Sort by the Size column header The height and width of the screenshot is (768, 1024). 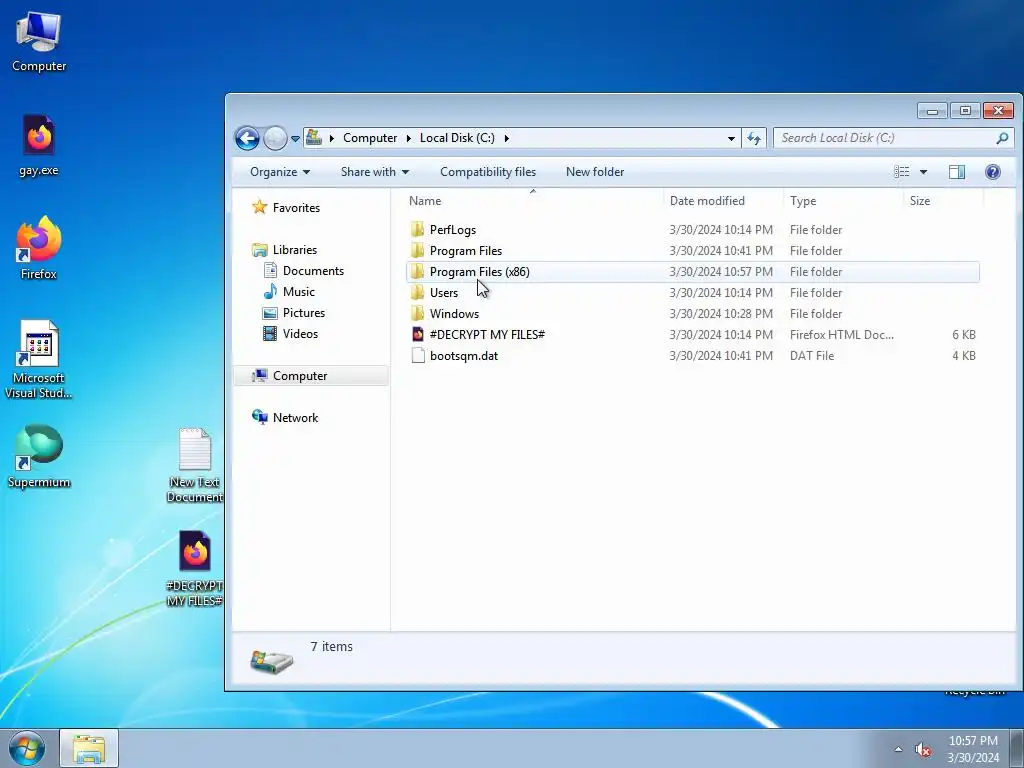(943, 201)
